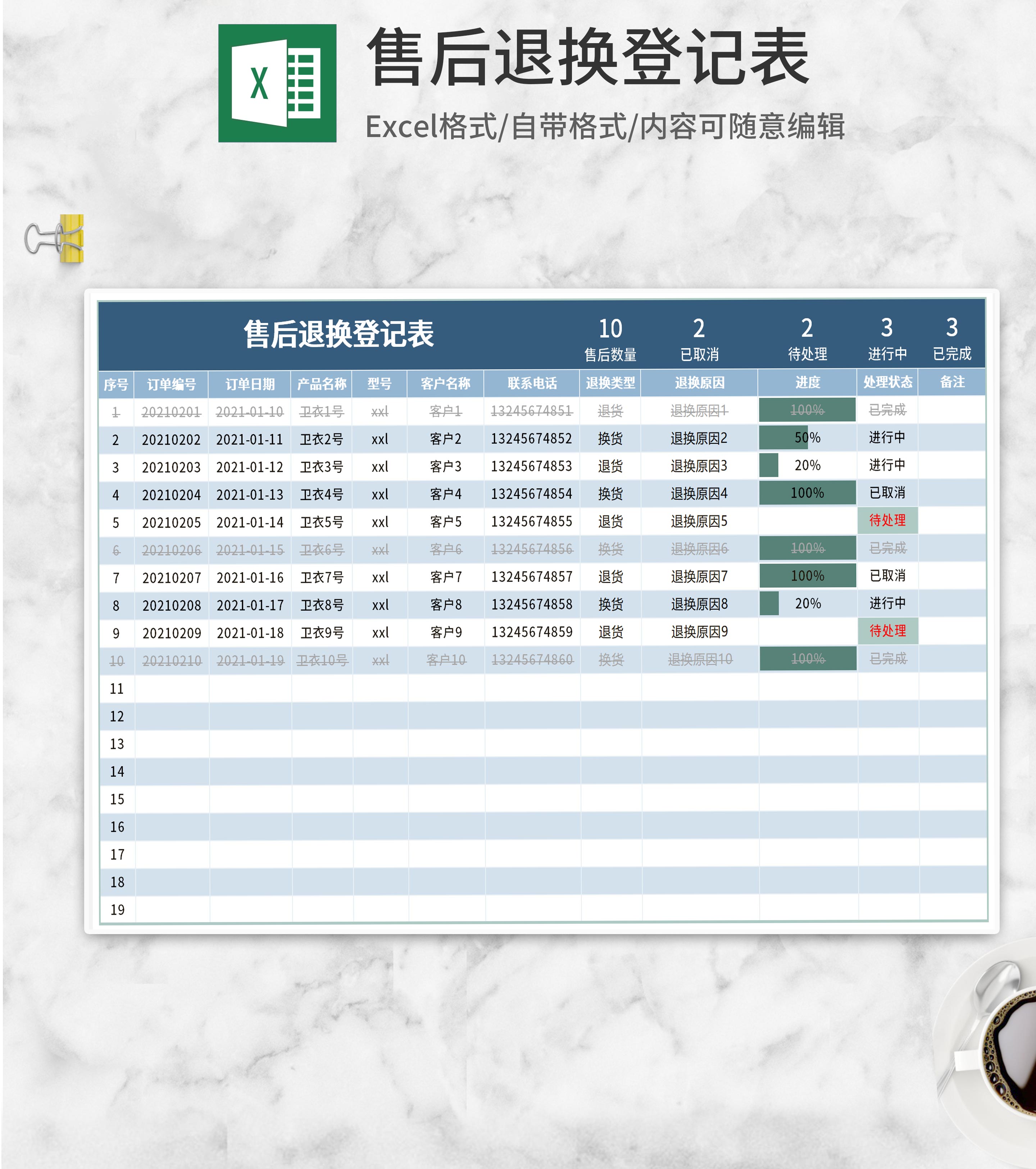
Task: Click the green Excel logo icon
Action: [x=277, y=83]
